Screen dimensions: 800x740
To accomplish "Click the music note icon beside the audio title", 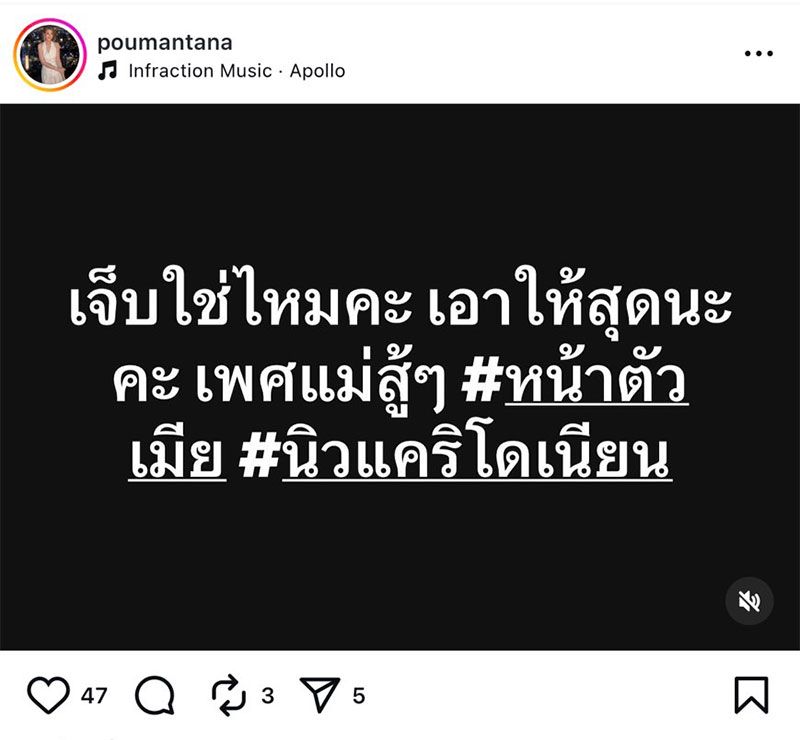I will 108,70.
